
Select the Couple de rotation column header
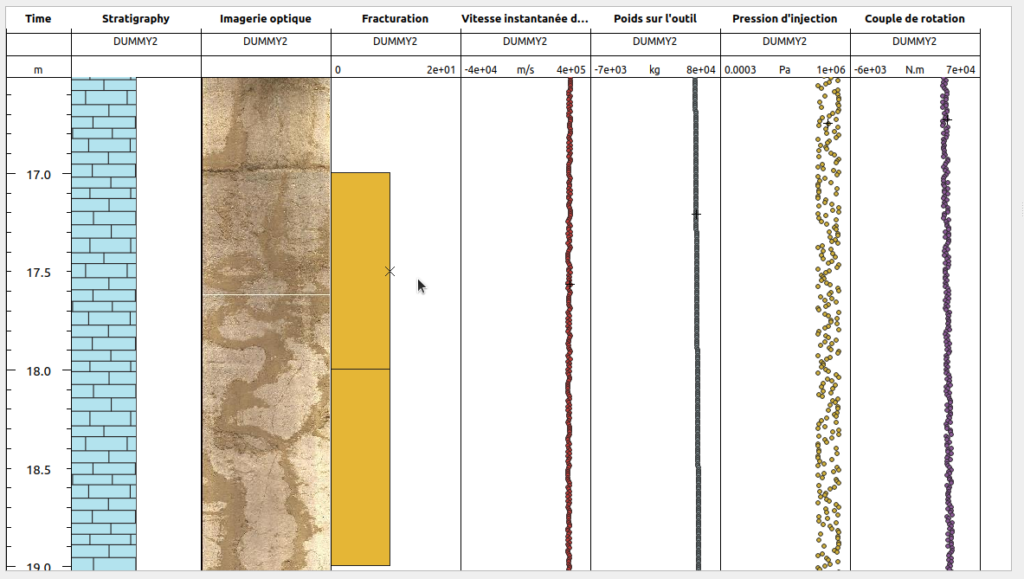tap(915, 19)
